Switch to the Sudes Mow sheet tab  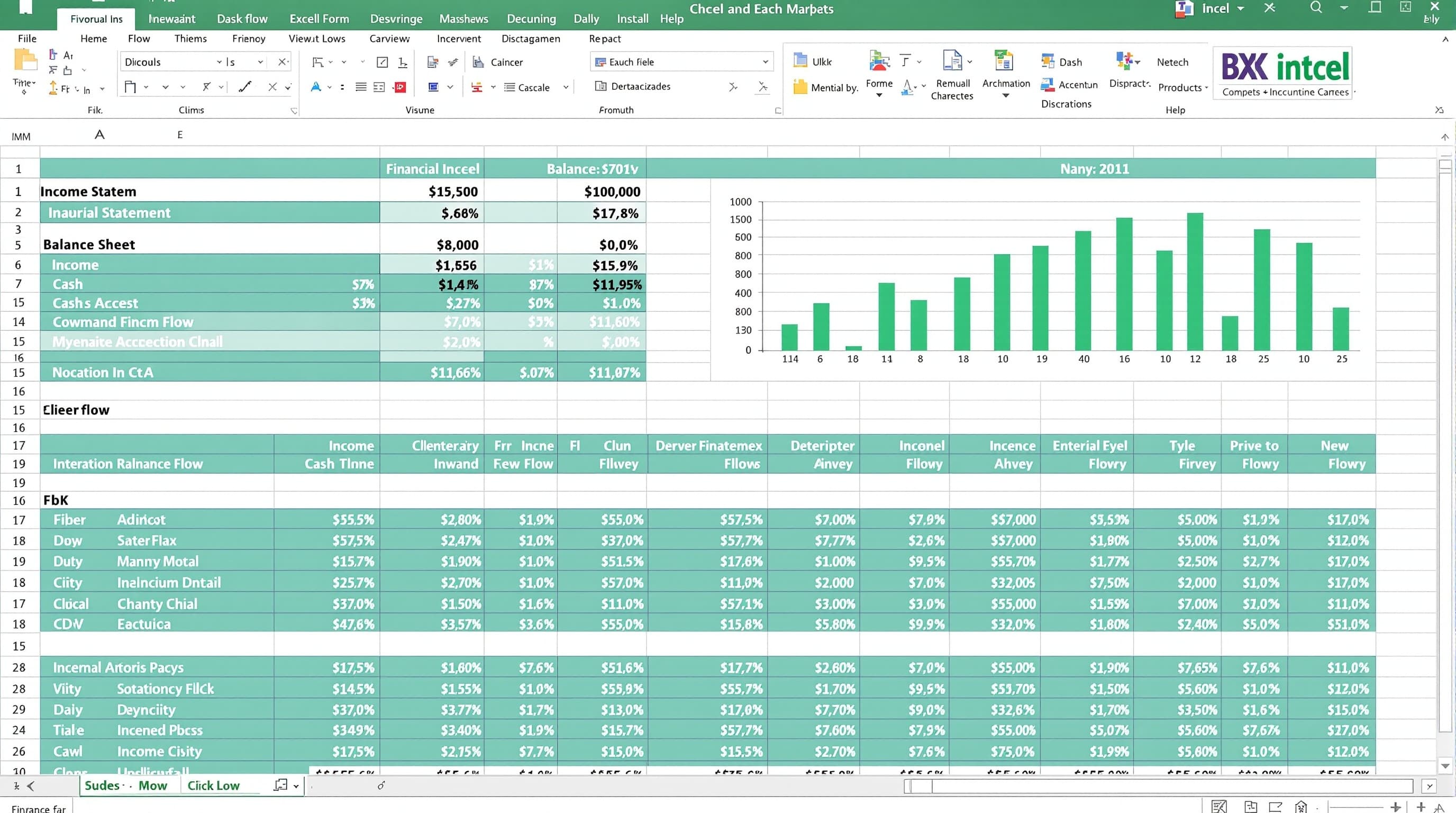(125, 785)
